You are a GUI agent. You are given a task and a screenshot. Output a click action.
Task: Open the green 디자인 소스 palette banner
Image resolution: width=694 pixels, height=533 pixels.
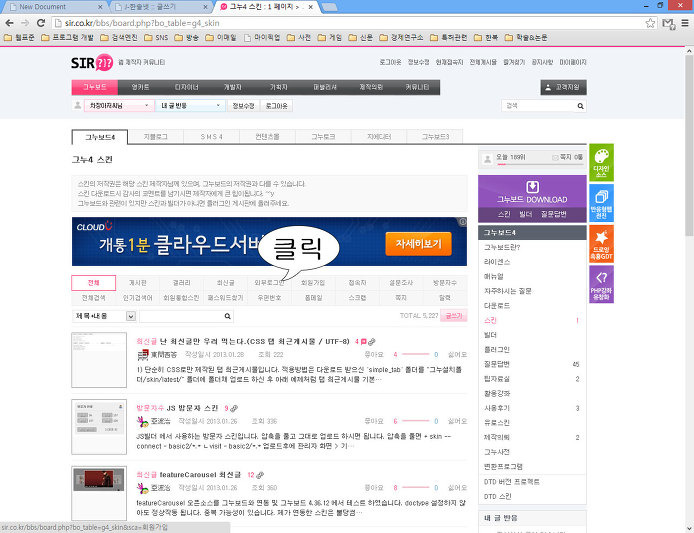pos(601,162)
